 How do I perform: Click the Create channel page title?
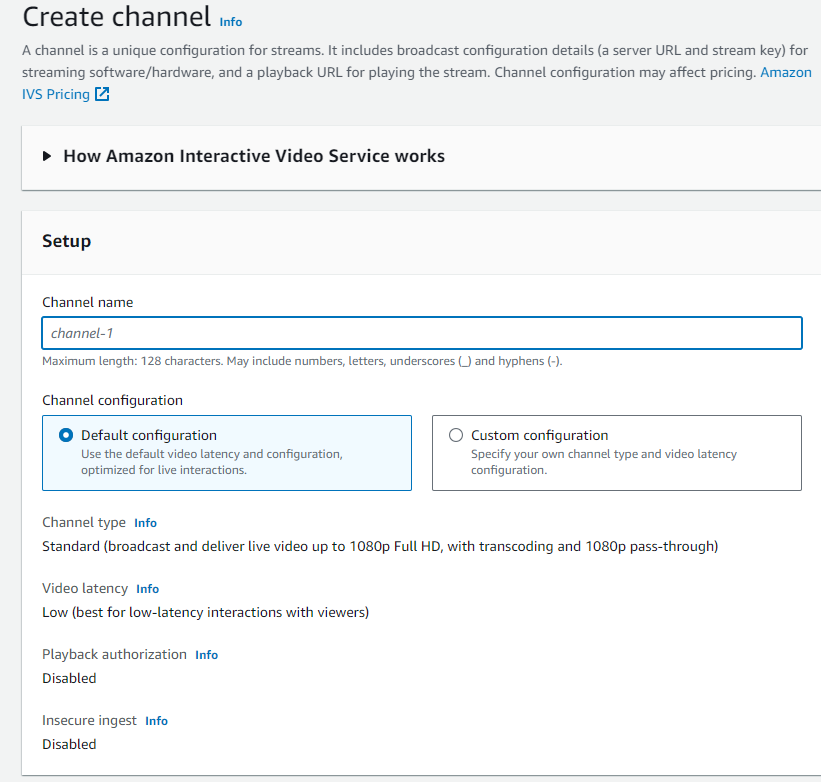tap(117, 17)
